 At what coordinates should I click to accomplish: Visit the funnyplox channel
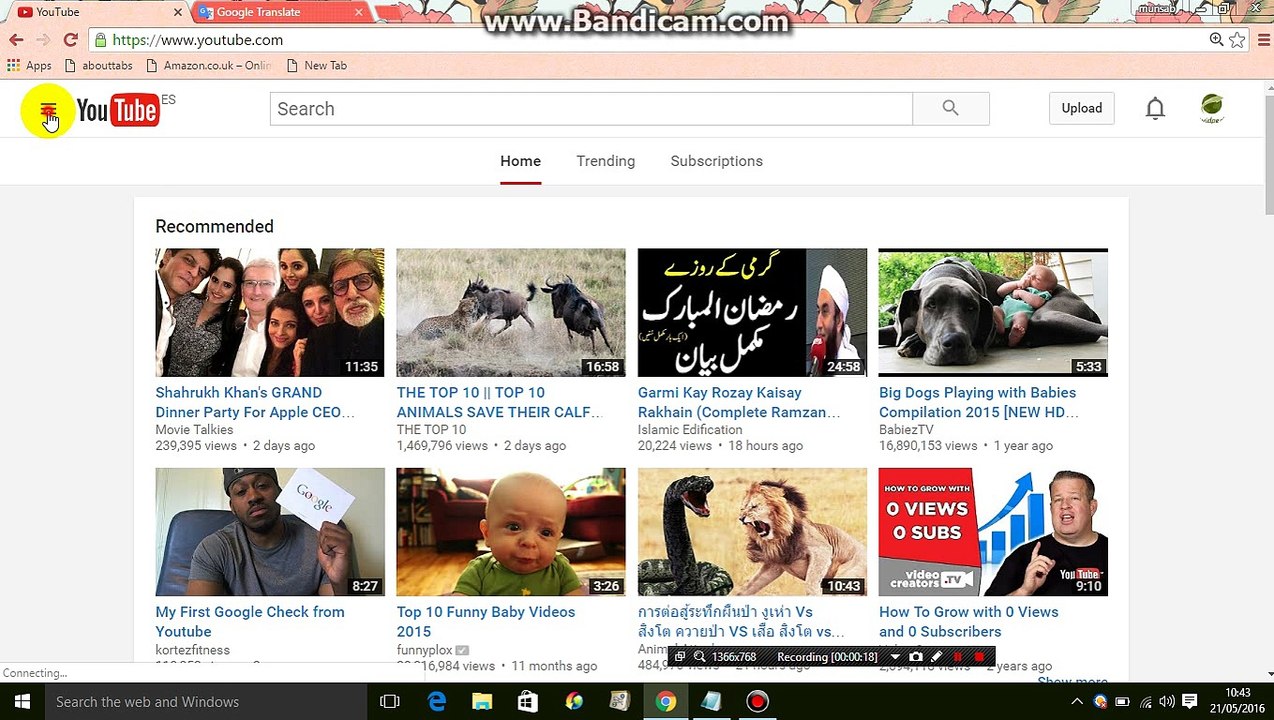tap(424, 650)
